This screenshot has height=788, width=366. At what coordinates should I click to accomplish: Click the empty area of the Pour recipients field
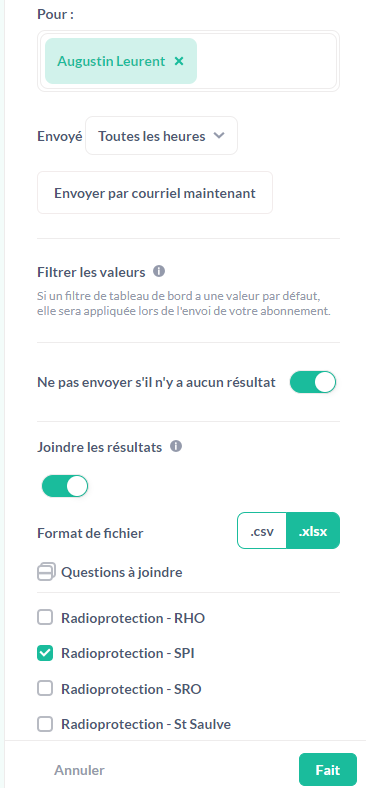click(265, 61)
